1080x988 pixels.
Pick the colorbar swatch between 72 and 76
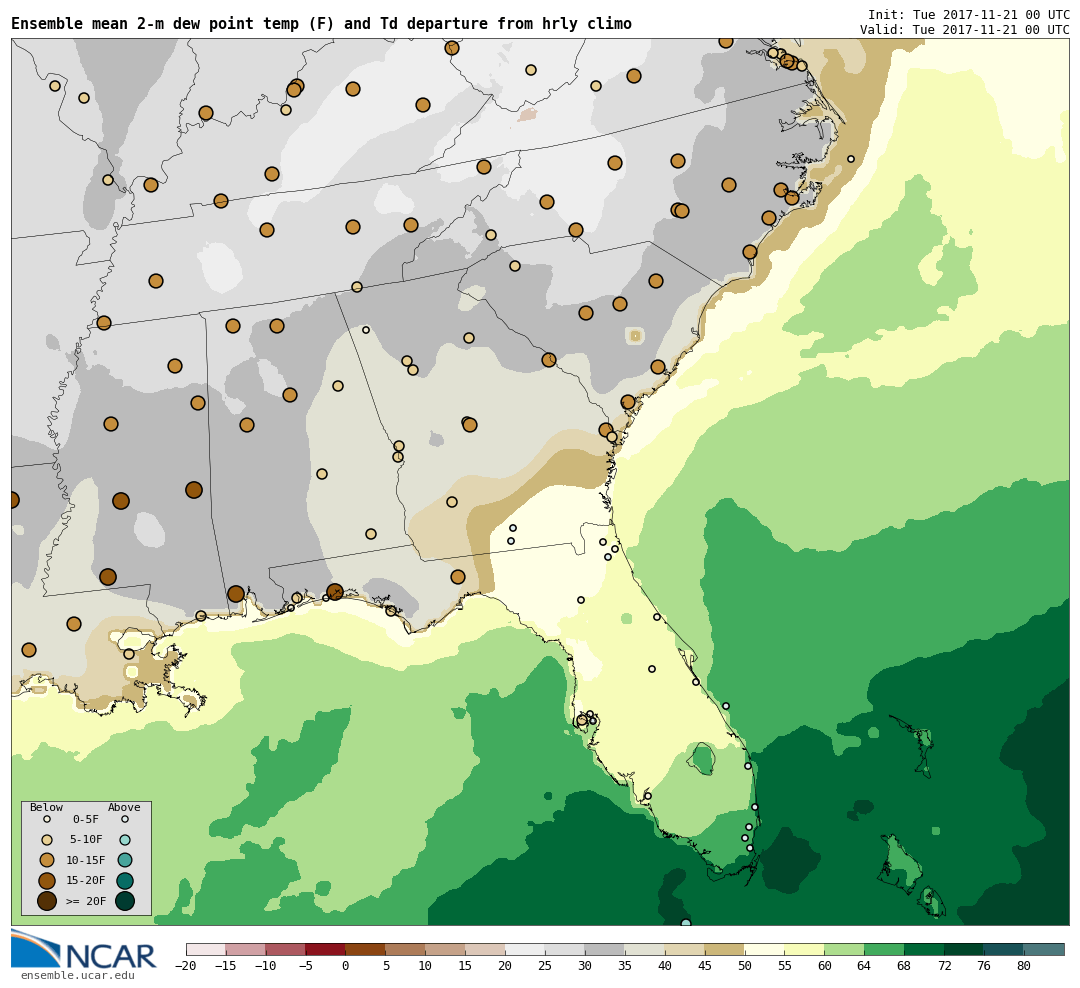964,949
